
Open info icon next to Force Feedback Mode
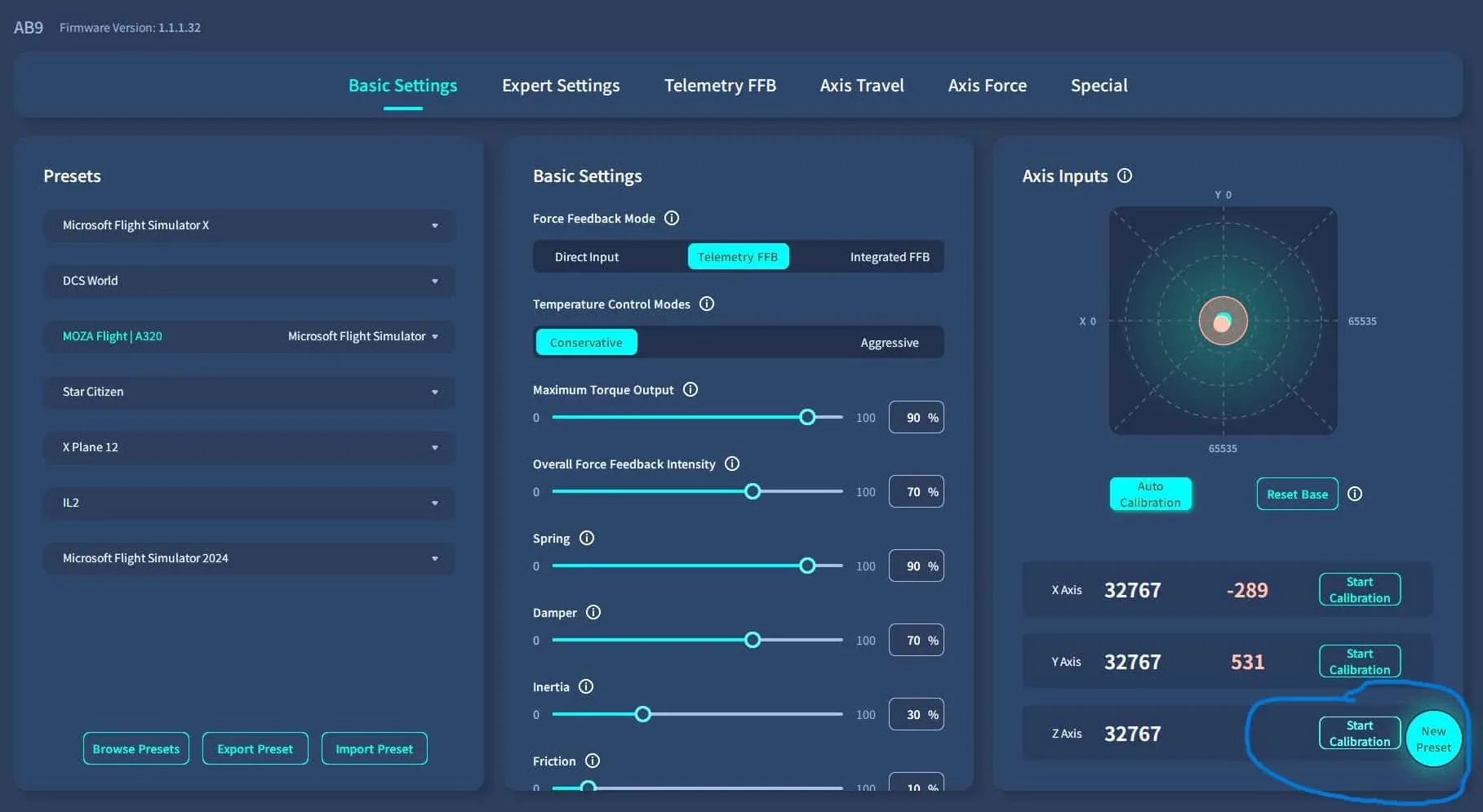[x=672, y=218]
